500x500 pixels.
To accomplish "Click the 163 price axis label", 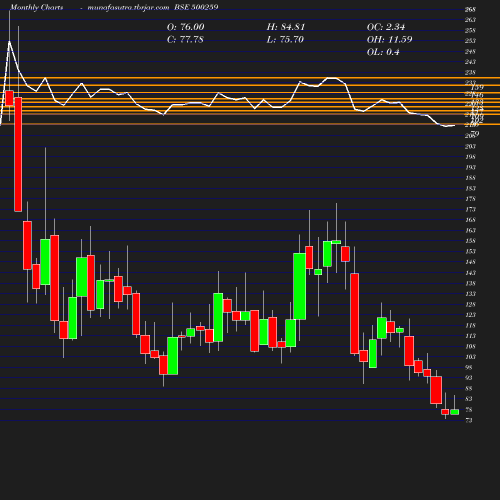I will (470, 231).
